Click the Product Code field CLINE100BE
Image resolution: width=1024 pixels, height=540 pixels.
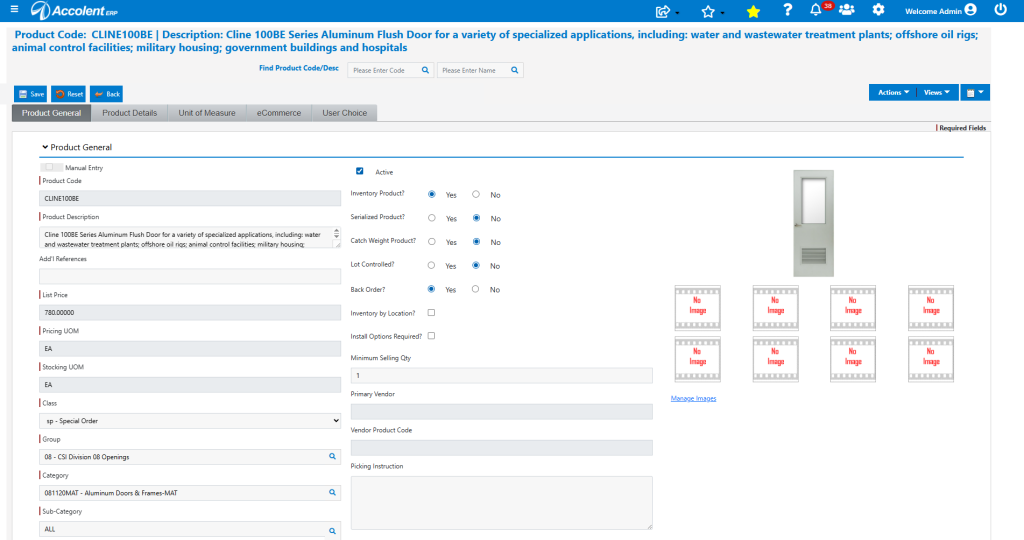[x=190, y=198]
